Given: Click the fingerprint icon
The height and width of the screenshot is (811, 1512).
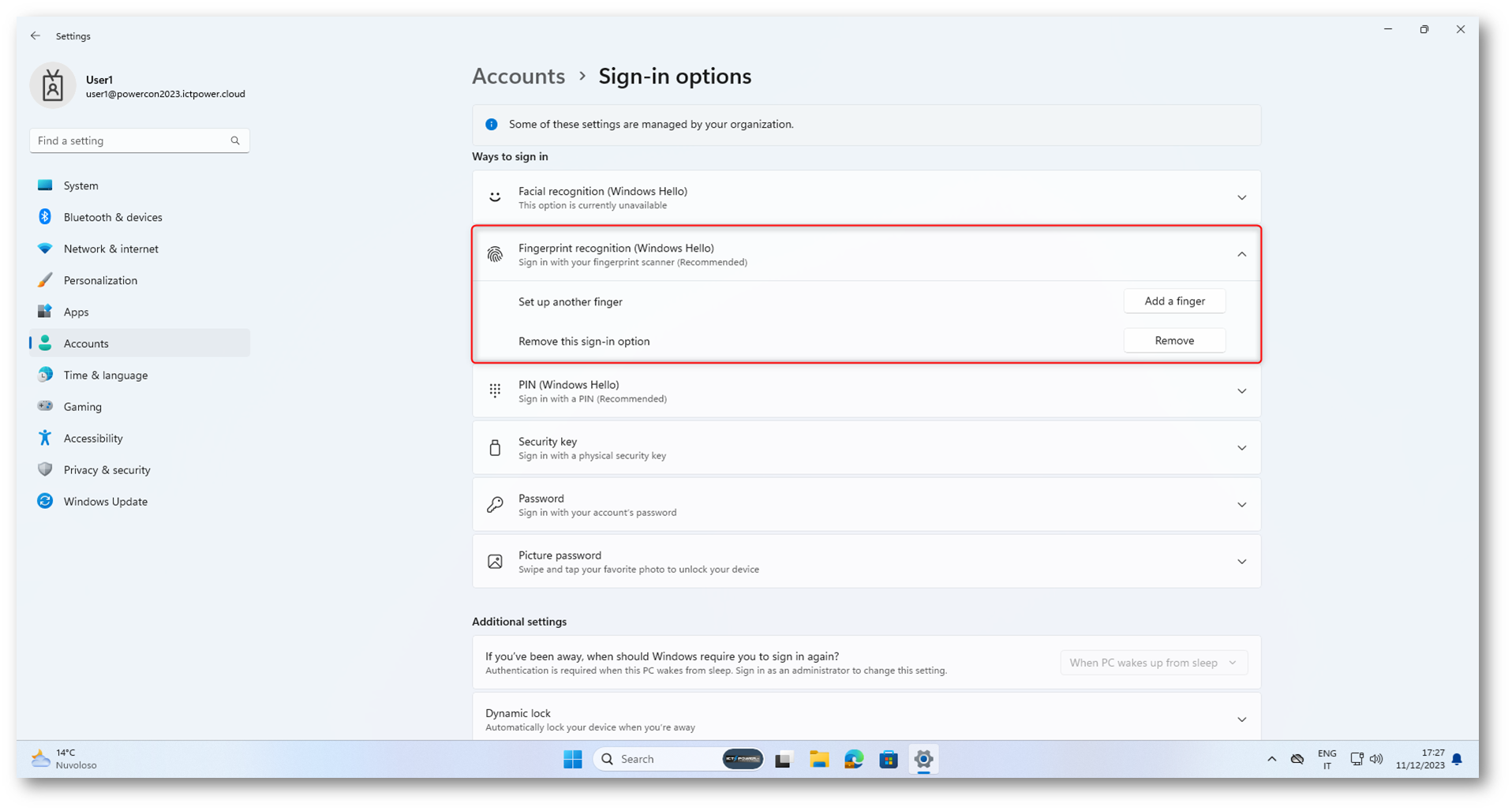Looking at the screenshot, I should click(495, 254).
